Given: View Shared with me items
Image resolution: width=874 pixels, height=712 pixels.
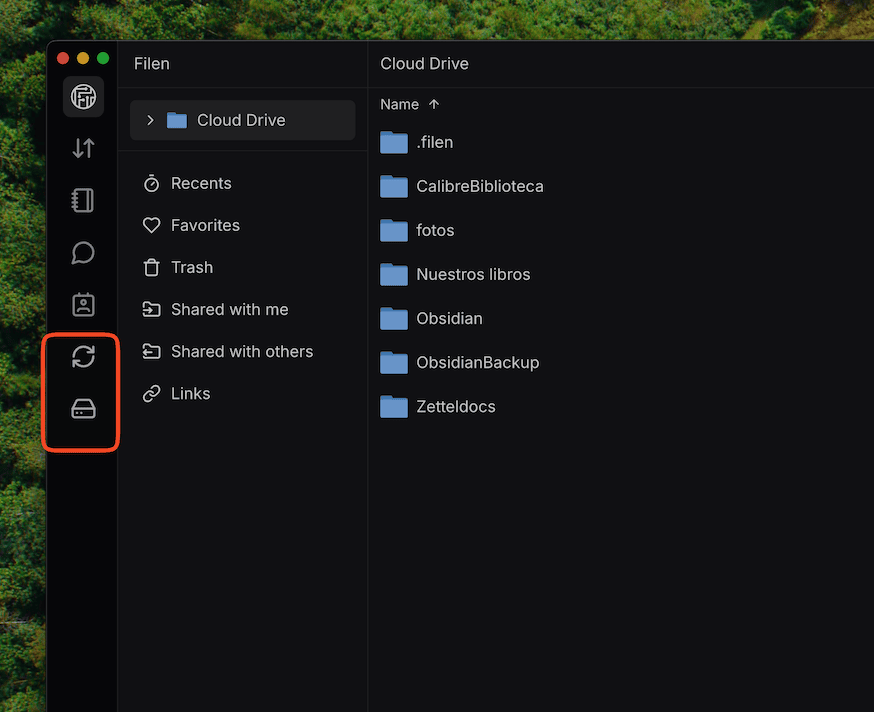Looking at the screenshot, I should [229, 310].
